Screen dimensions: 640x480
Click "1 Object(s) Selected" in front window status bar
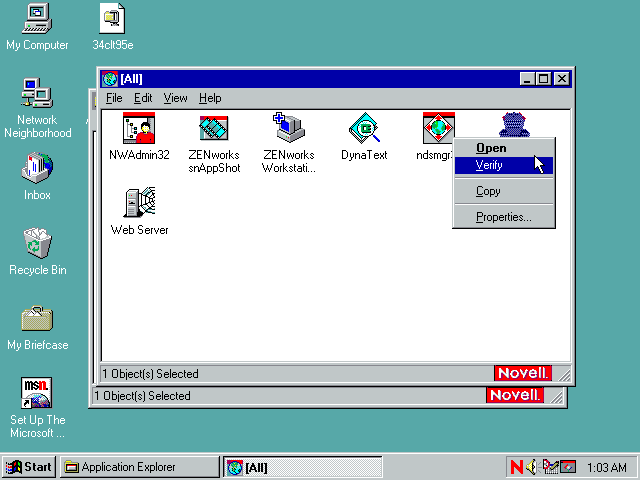[x=151, y=374]
